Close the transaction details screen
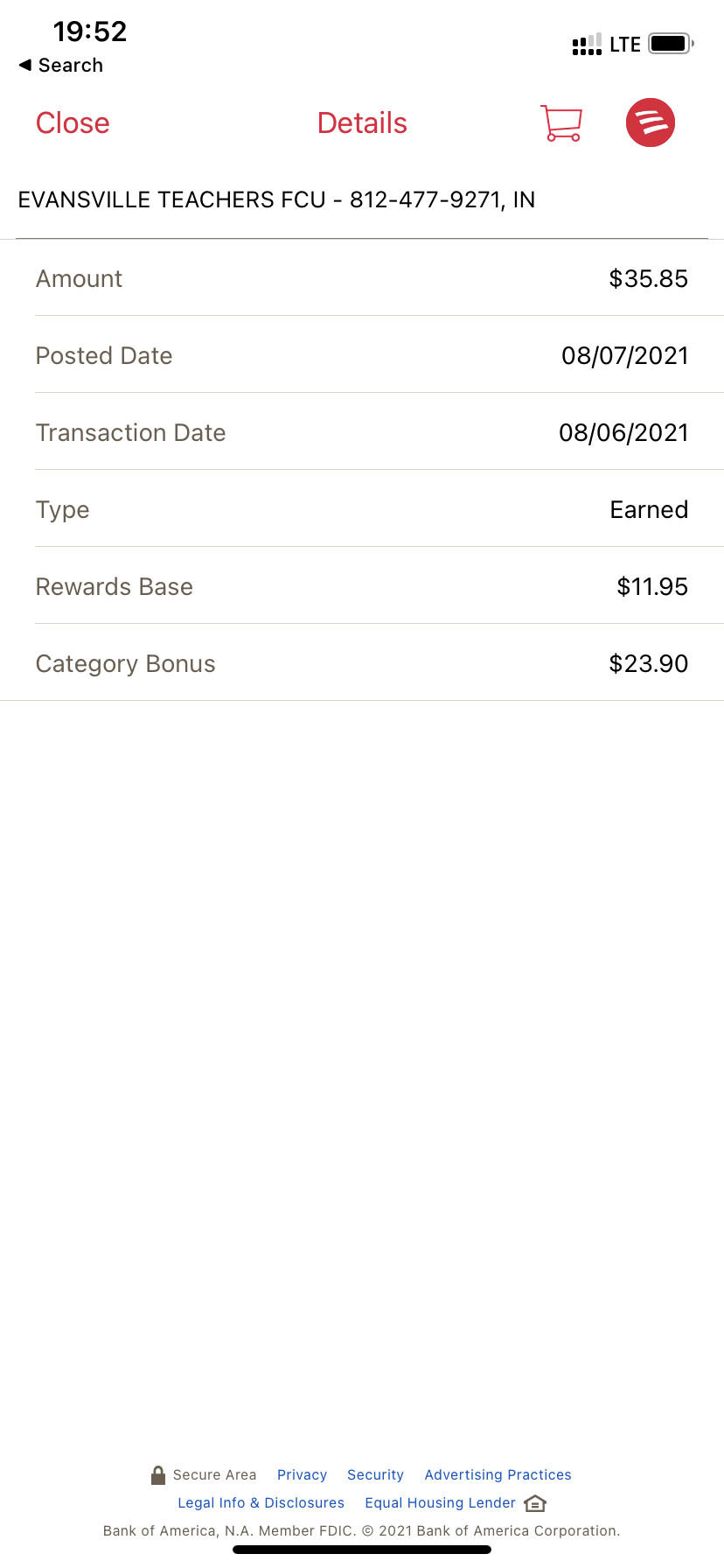 73,123
